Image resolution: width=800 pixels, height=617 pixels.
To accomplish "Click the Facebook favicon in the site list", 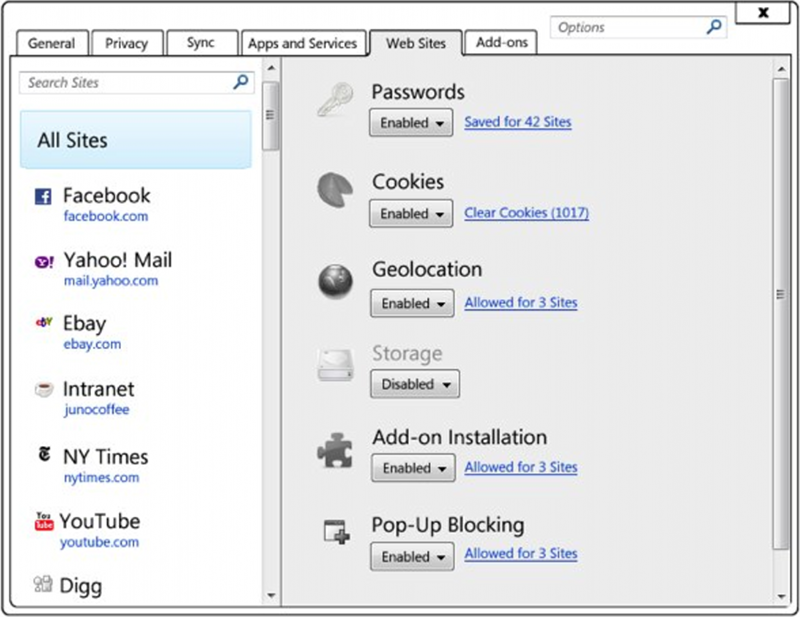I will 43,196.
